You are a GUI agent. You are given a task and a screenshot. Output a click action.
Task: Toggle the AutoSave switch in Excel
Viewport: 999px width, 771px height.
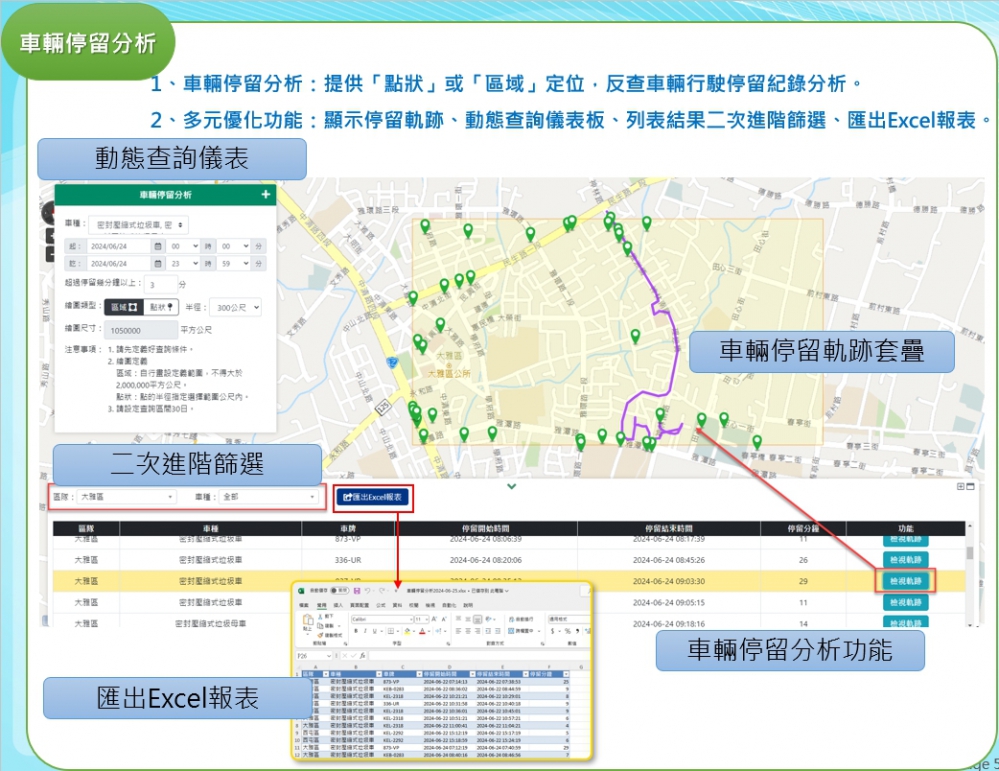[340, 592]
